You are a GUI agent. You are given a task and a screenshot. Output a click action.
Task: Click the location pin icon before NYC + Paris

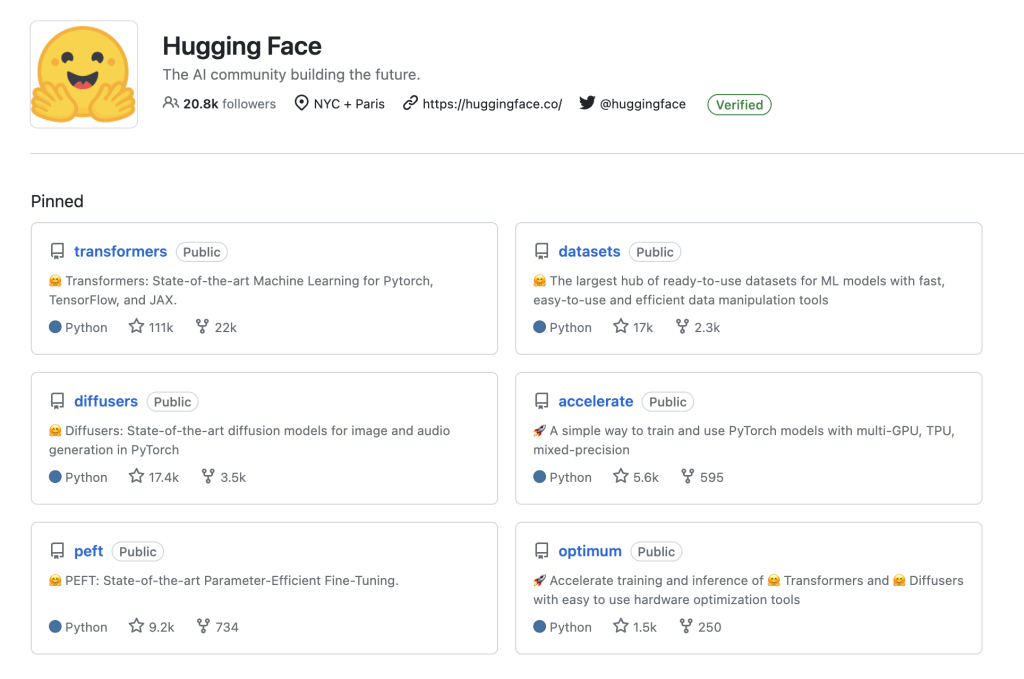click(x=301, y=103)
